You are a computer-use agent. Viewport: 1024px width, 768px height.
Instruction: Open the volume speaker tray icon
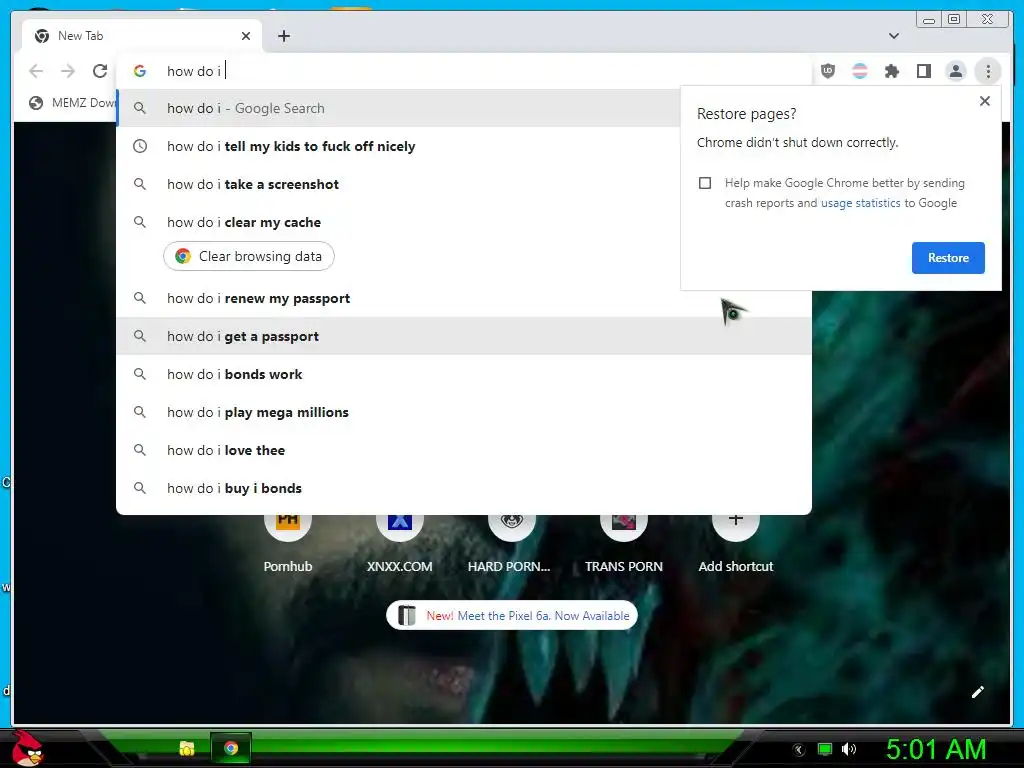tap(849, 749)
